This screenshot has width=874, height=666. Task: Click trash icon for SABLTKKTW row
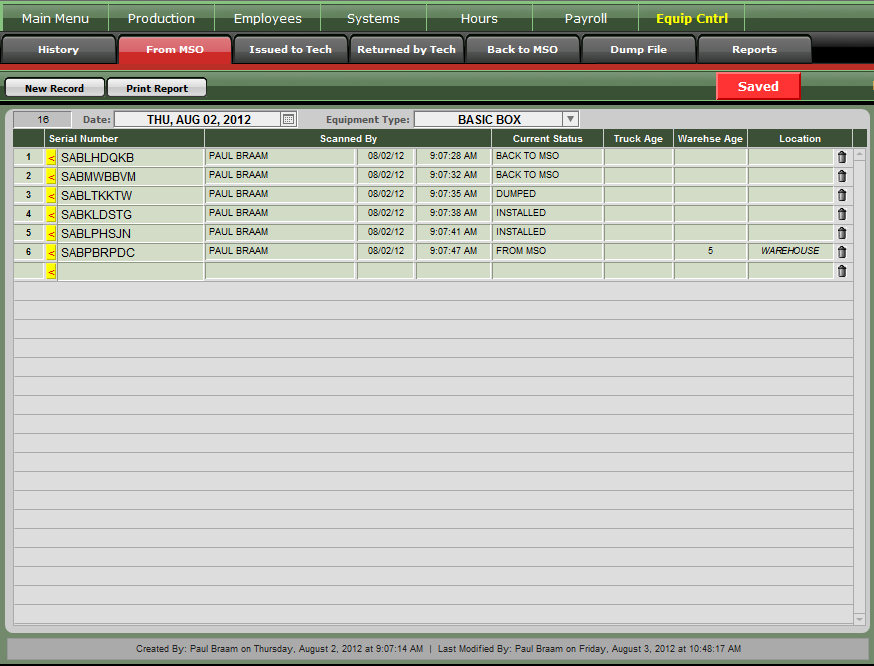coord(841,195)
